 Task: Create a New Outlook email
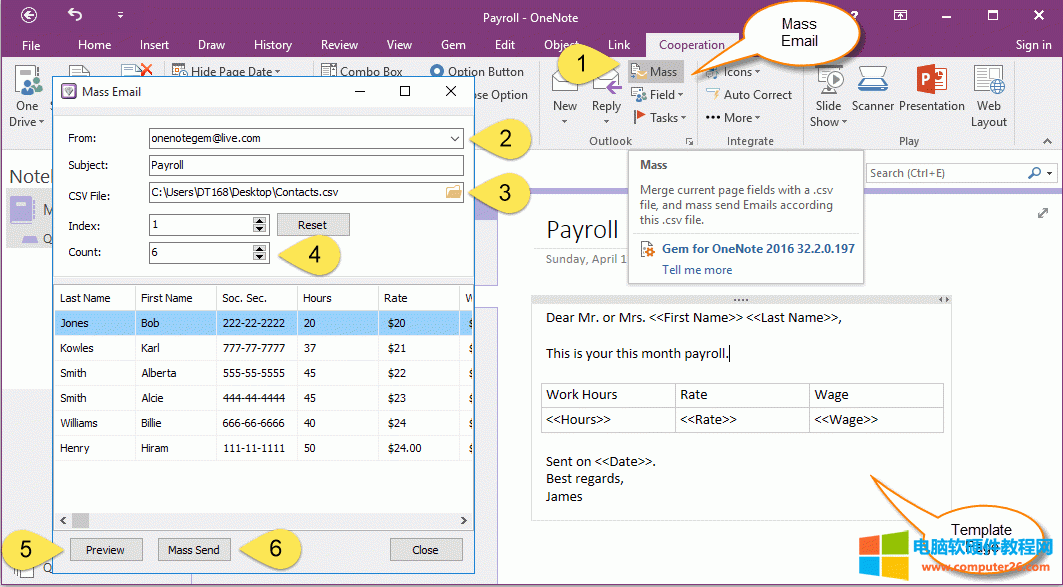click(x=564, y=90)
